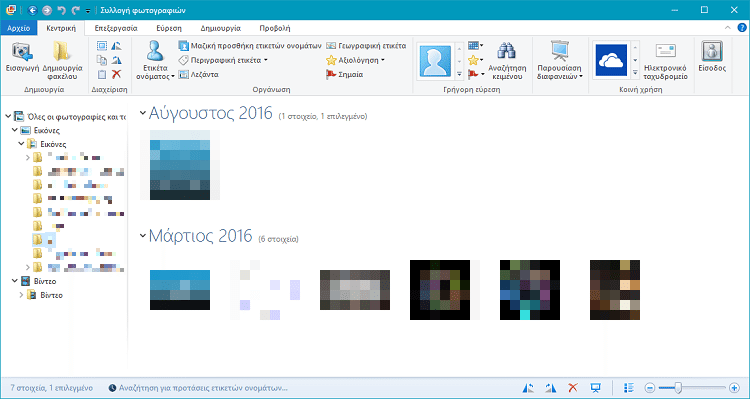
Task: Click Μαζική προσθήκη ετικετών ονομάτων
Action: coord(250,46)
